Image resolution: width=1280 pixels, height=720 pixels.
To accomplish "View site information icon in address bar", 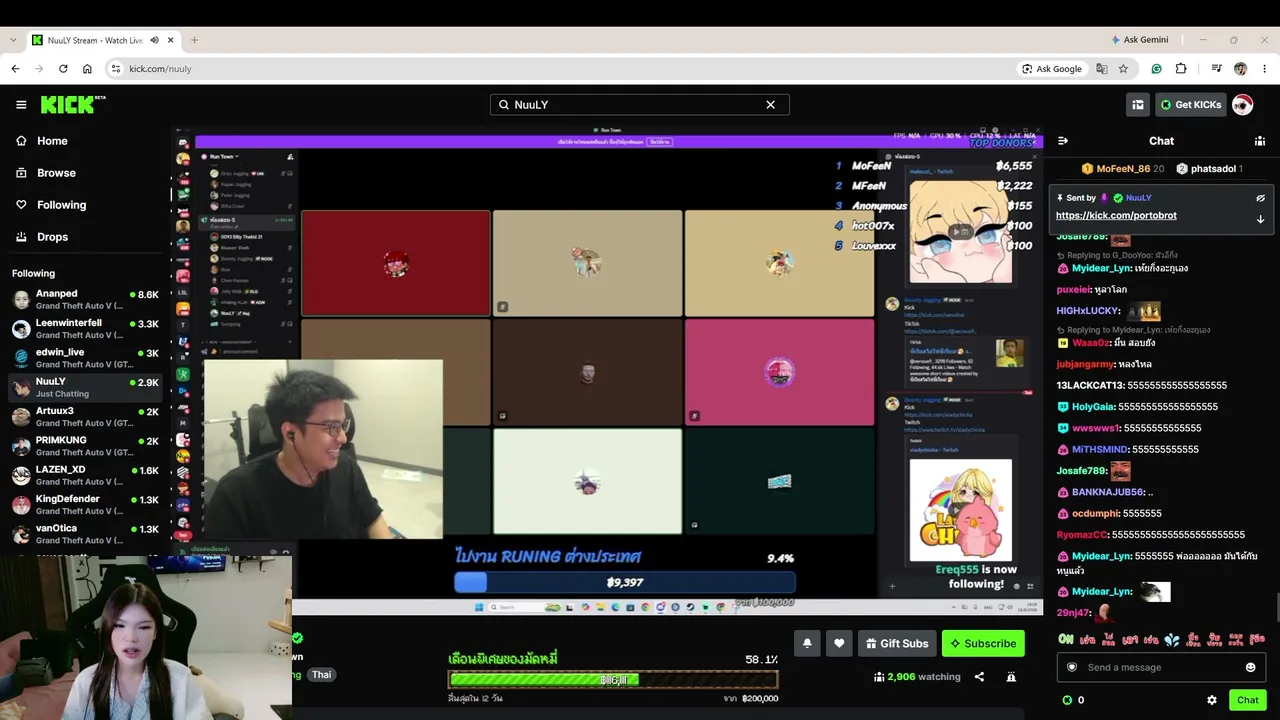I will coord(116,69).
